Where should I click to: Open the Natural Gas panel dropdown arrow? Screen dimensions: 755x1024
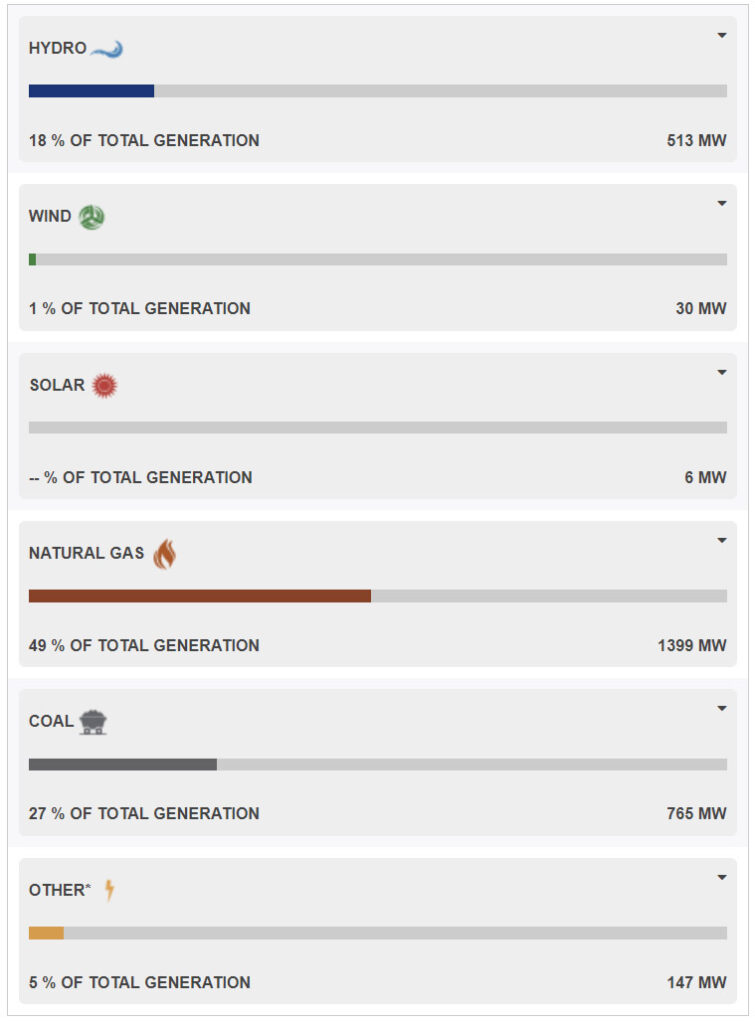point(722,541)
